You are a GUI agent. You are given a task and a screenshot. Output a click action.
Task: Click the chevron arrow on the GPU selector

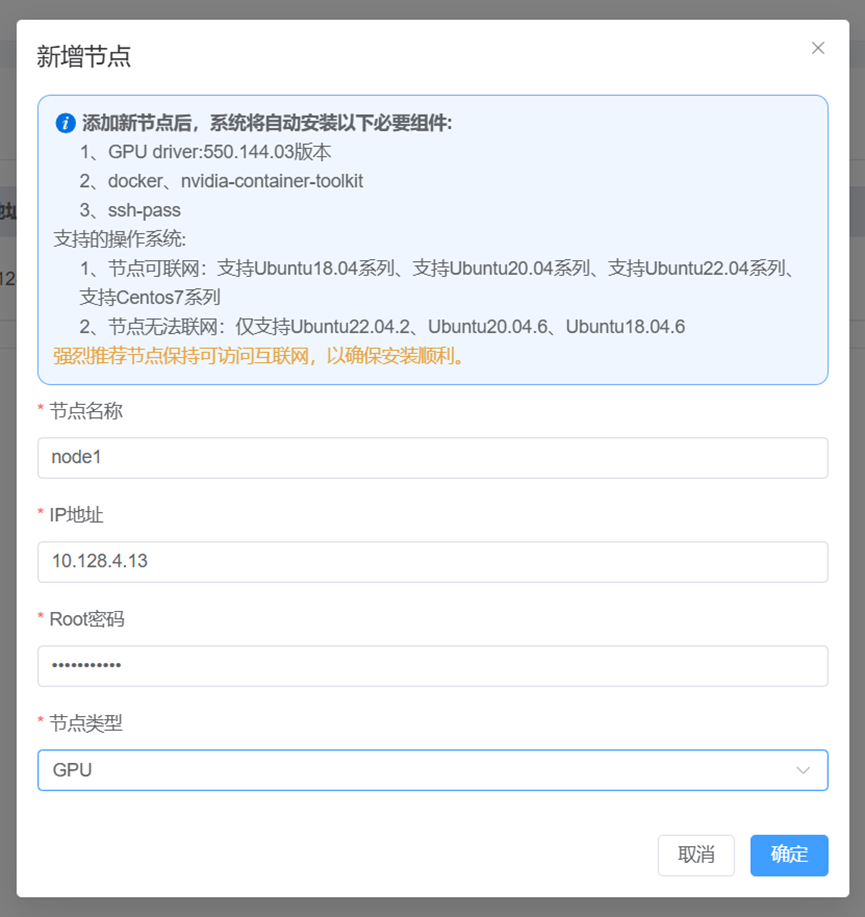click(803, 770)
